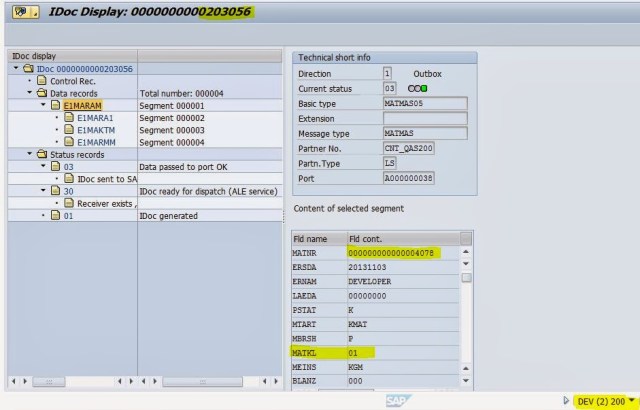Select 'Receiver exists' status entry

click(107, 204)
